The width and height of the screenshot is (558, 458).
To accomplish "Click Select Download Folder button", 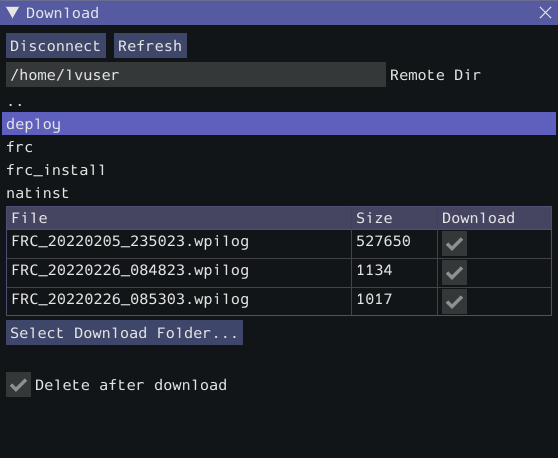I will [x=125, y=333].
